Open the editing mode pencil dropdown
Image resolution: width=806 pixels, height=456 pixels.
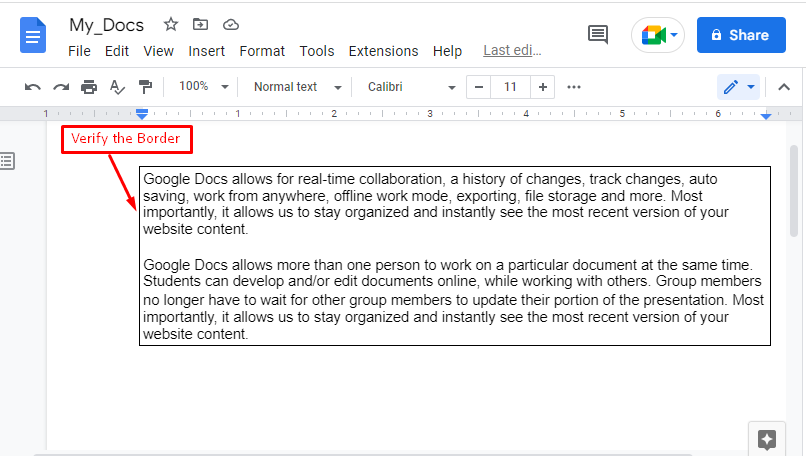(x=739, y=87)
